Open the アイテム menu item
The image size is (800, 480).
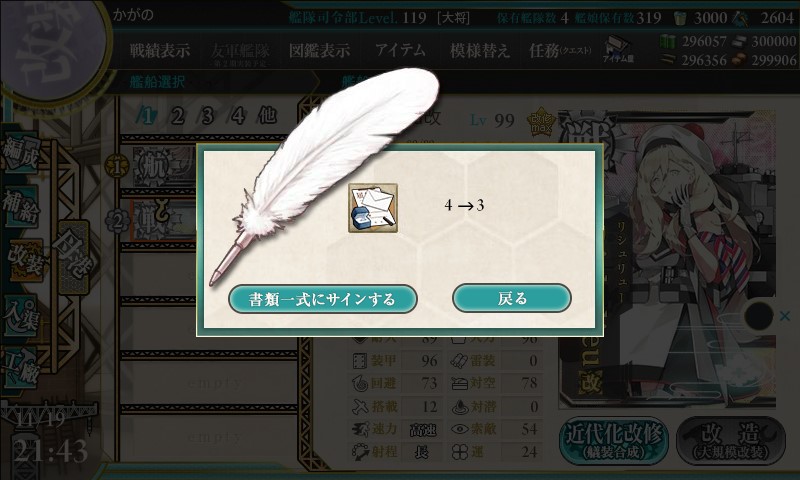pyautogui.click(x=400, y=50)
